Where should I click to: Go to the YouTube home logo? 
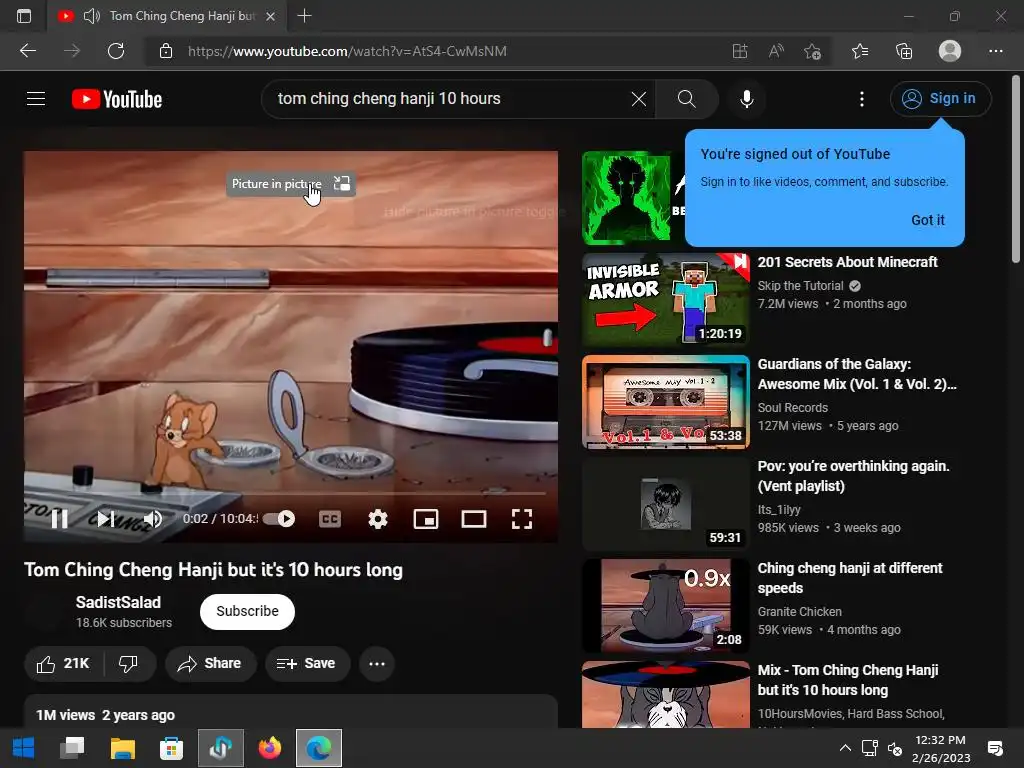[x=117, y=99]
